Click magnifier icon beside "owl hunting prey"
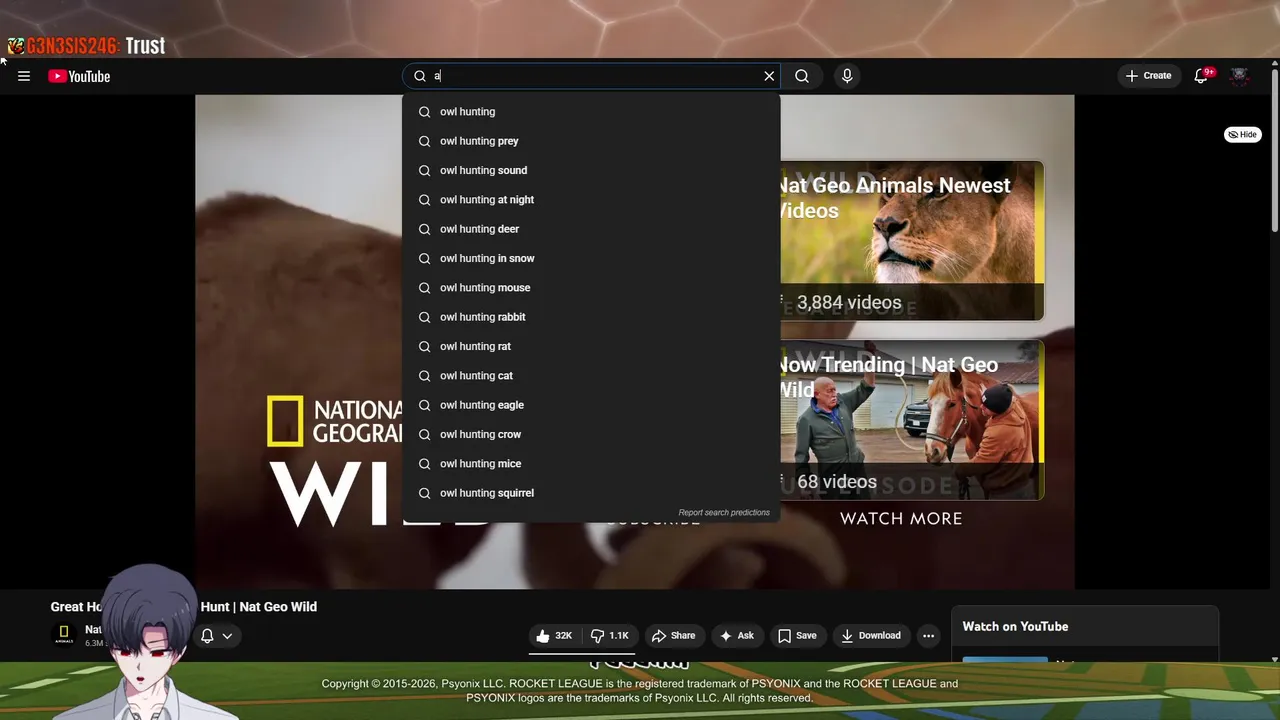Image resolution: width=1280 pixels, height=720 pixels. click(424, 141)
